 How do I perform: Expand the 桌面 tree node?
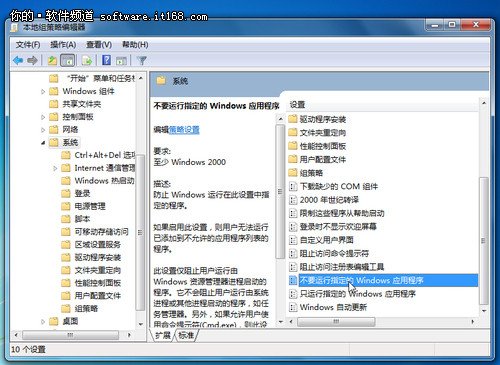point(43,322)
